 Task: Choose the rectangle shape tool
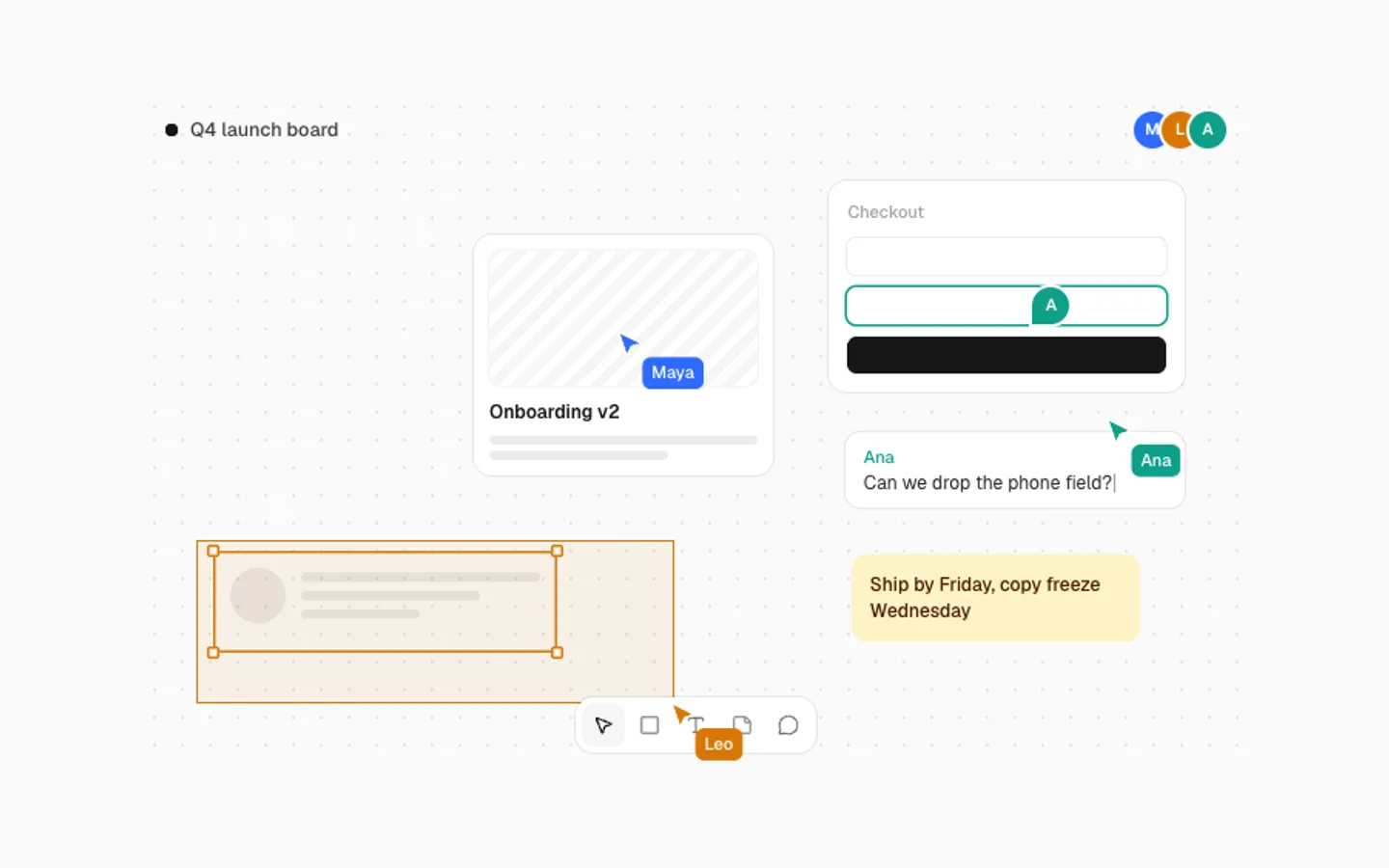(x=649, y=725)
